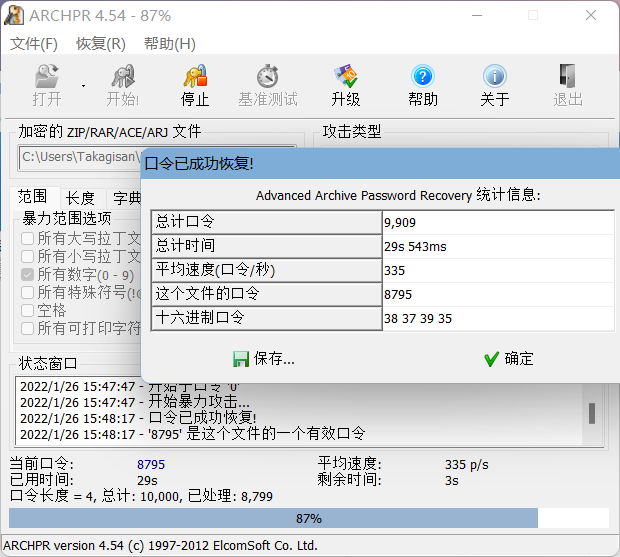Click the Help (帮助) question mark icon
Viewport: 620px width, 557px height.
[x=423, y=76]
